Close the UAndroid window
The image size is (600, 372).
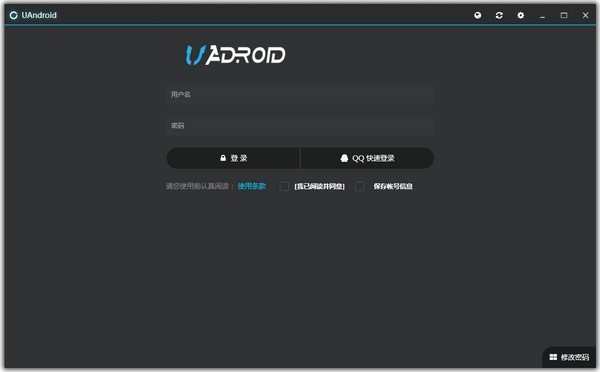[x=585, y=15]
